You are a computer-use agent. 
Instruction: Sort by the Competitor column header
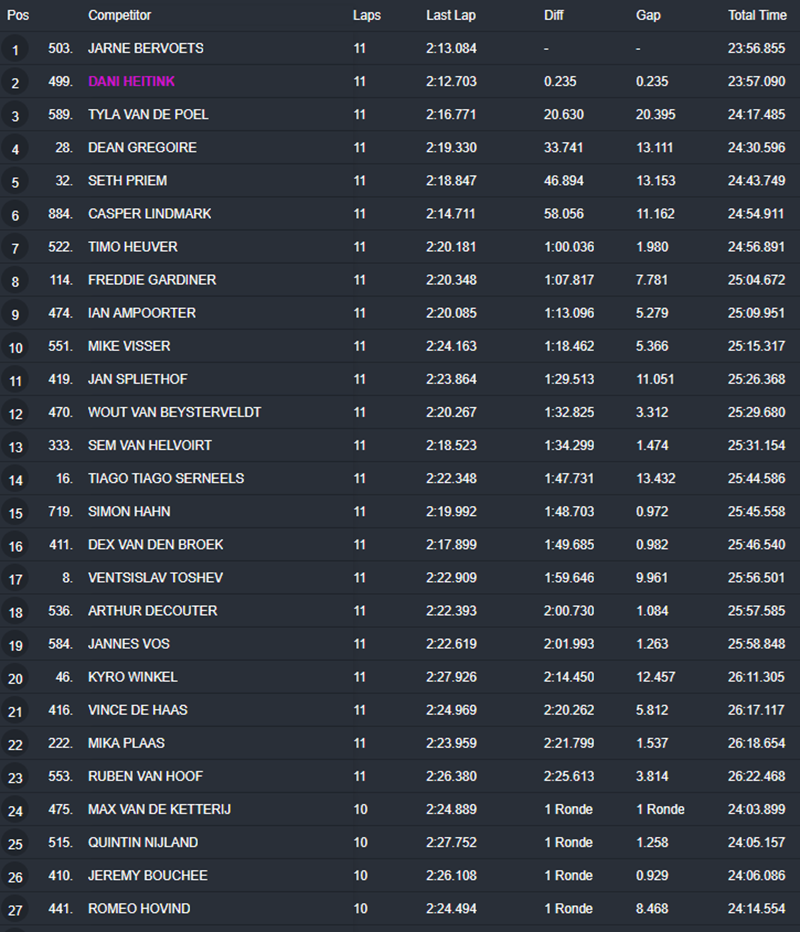tap(120, 16)
